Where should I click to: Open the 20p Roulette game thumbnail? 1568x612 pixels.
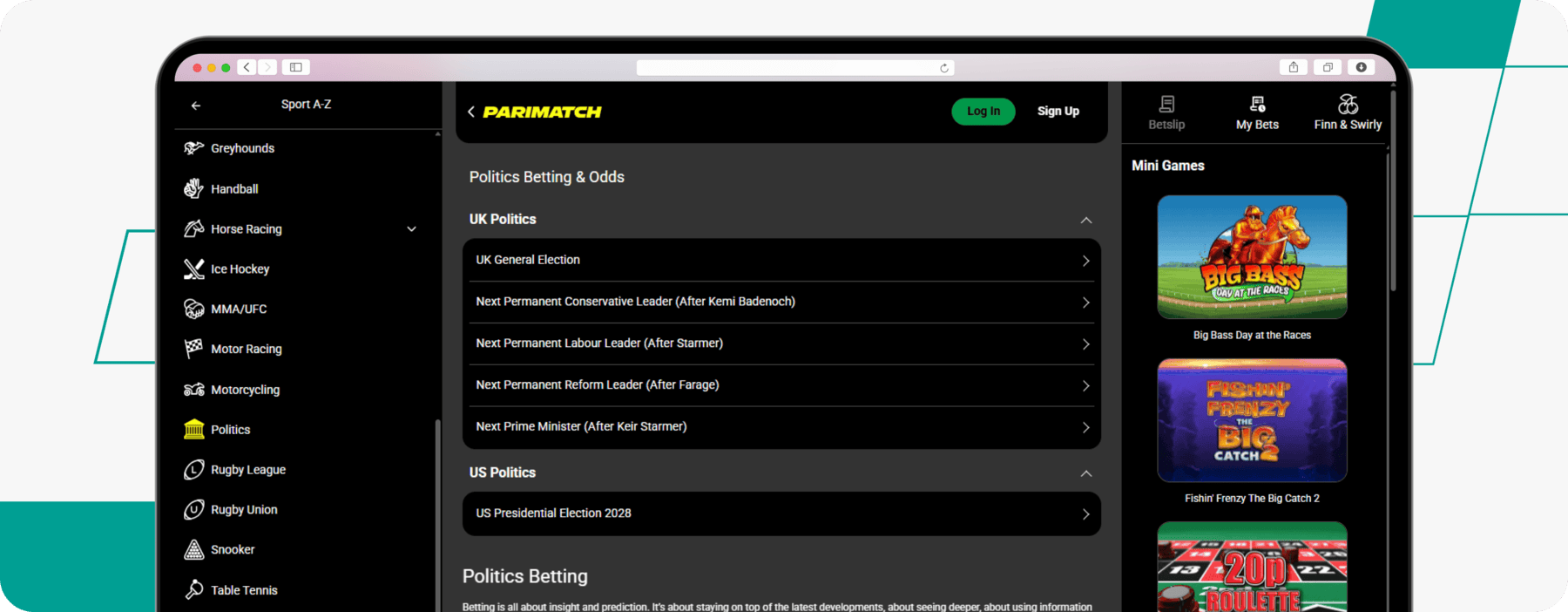coord(1252,567)
